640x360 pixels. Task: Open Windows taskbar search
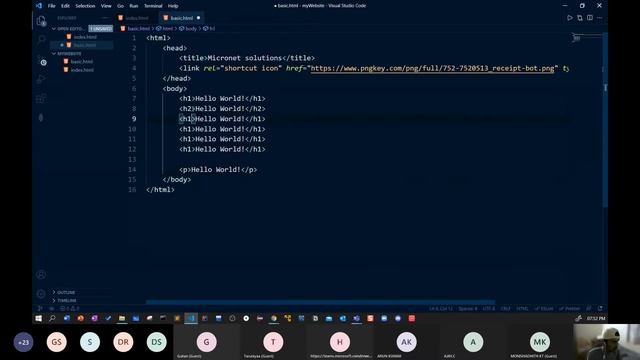point(52,318)
